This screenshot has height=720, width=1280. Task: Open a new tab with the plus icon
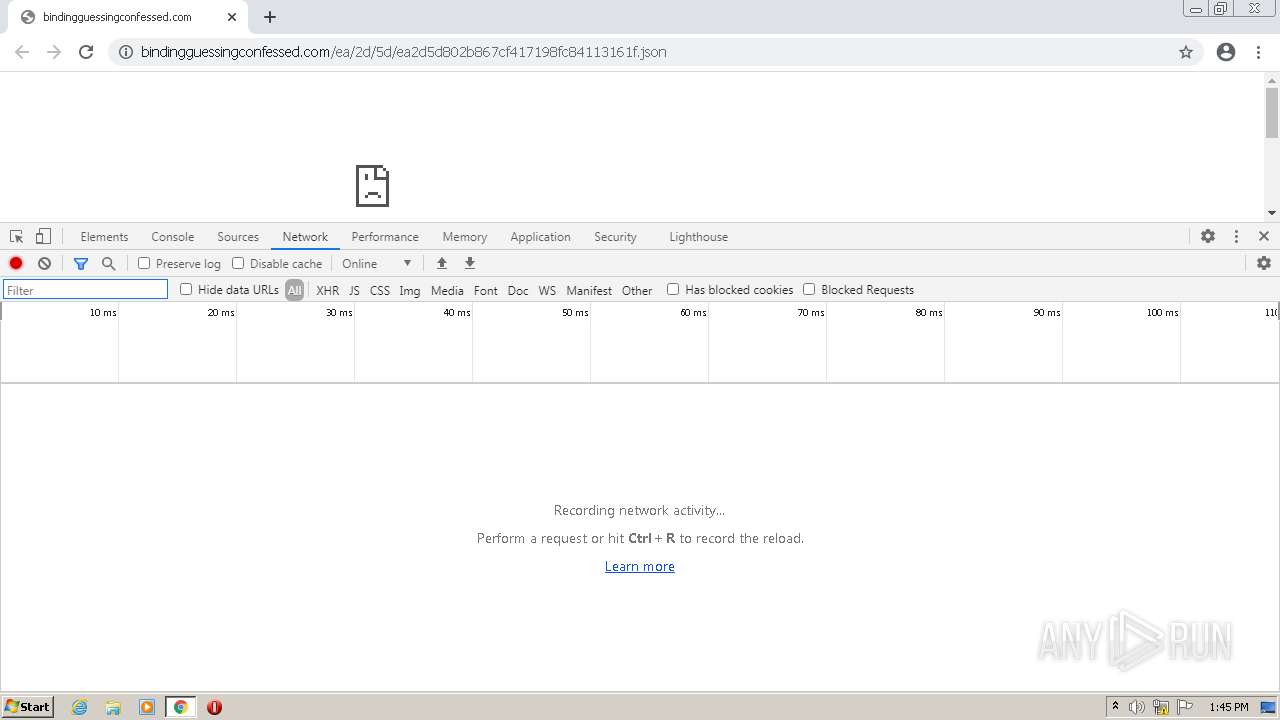click(x=270, y=17)
